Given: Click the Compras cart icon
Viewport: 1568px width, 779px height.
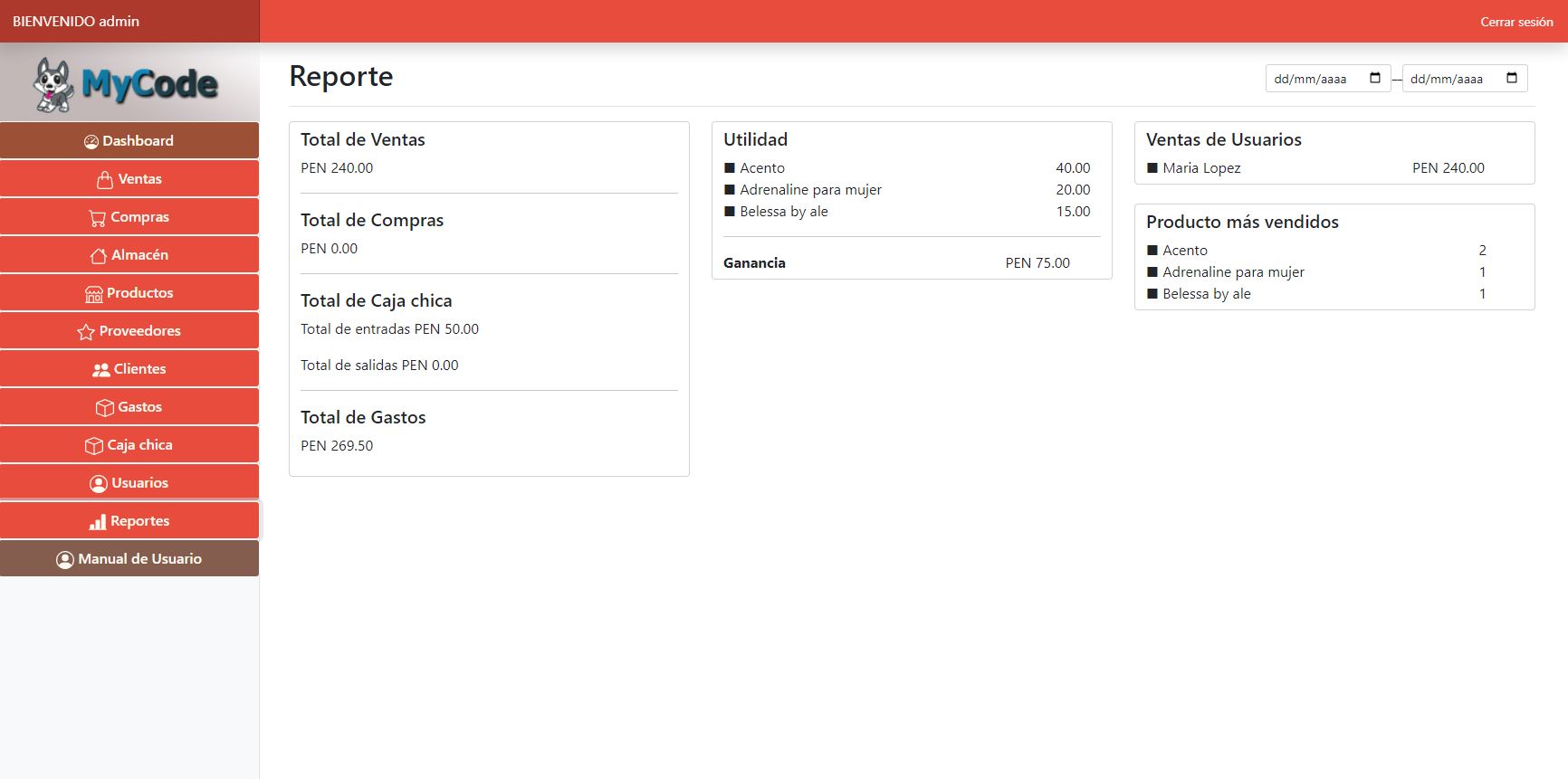Looking at the screenshot, I should 98,218.
